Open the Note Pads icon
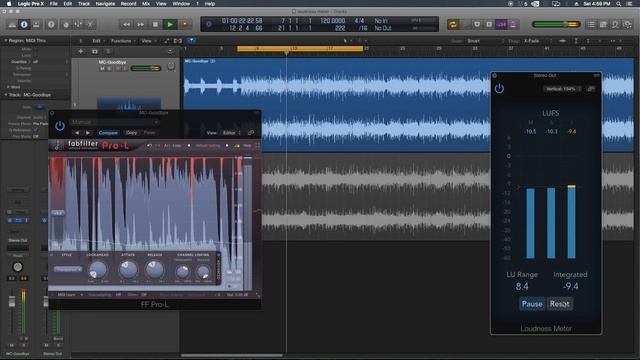This screenshot has width=640, height=360. pos(603,24)
